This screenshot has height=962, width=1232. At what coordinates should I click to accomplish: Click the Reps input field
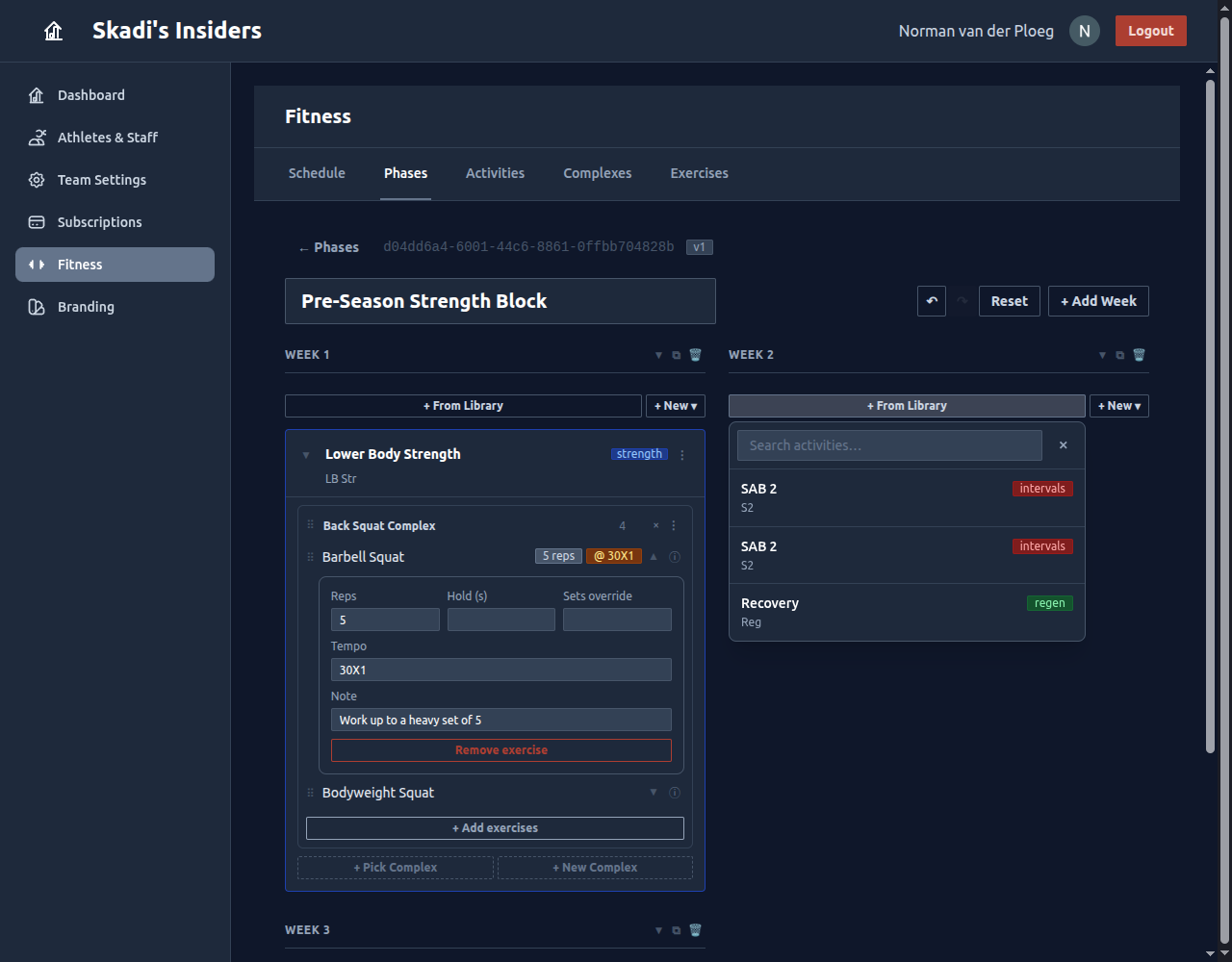385,620
